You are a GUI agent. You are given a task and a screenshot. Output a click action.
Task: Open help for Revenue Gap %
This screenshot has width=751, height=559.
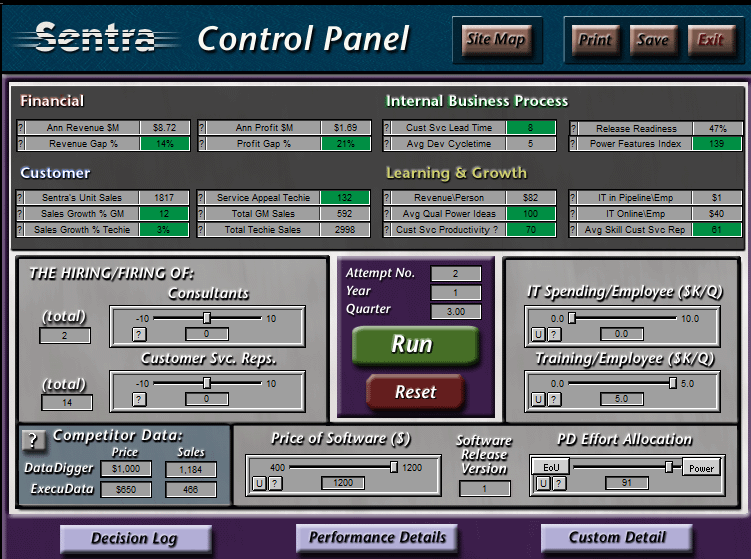click(x=21, y=144)
